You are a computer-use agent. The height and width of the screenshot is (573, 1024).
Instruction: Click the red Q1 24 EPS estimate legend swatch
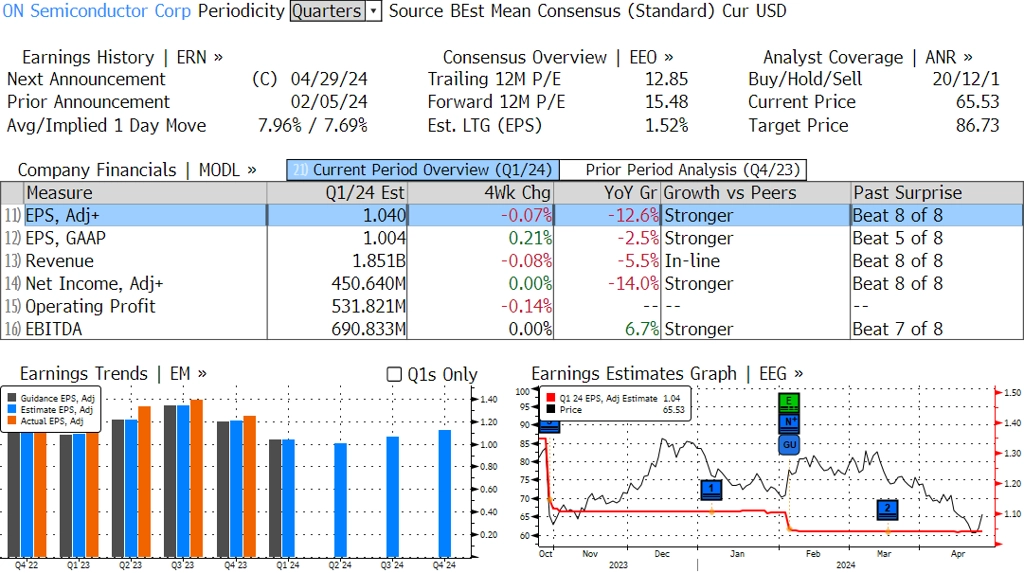coord(551,398)
